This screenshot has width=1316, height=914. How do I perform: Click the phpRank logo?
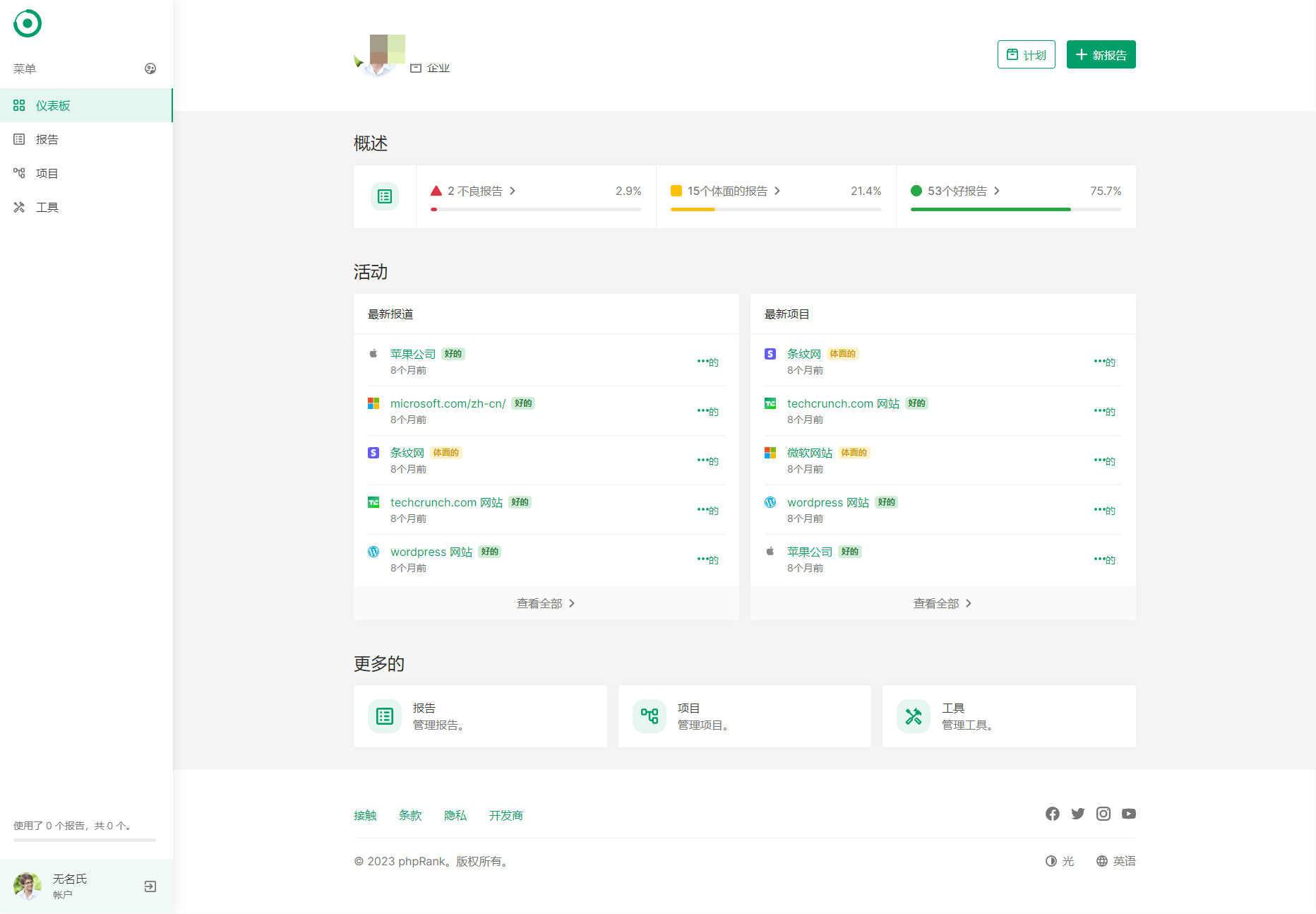(28, 23)
